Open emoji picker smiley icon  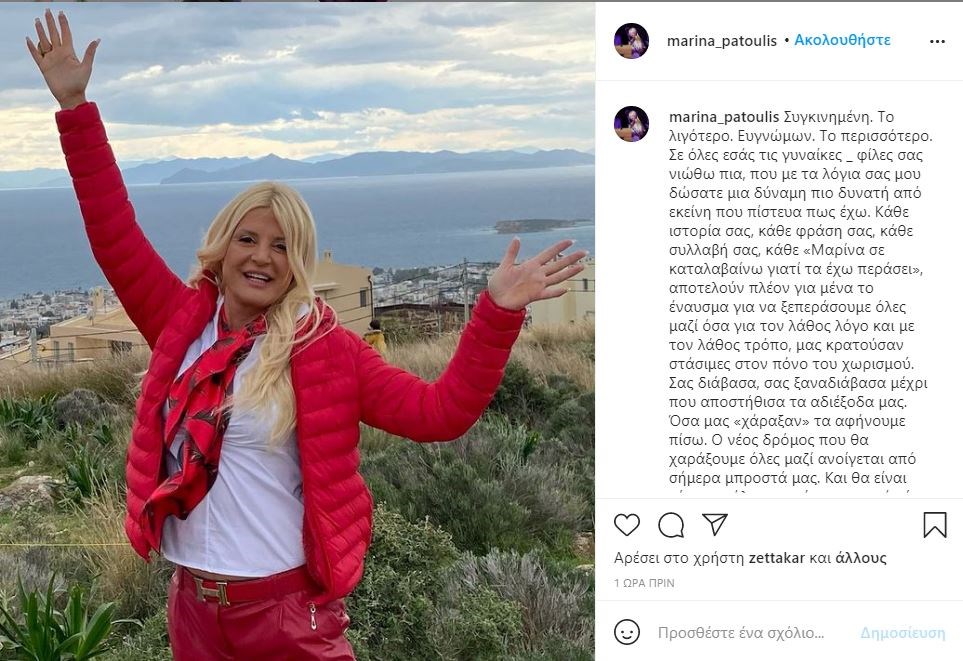tap(627, 632)
